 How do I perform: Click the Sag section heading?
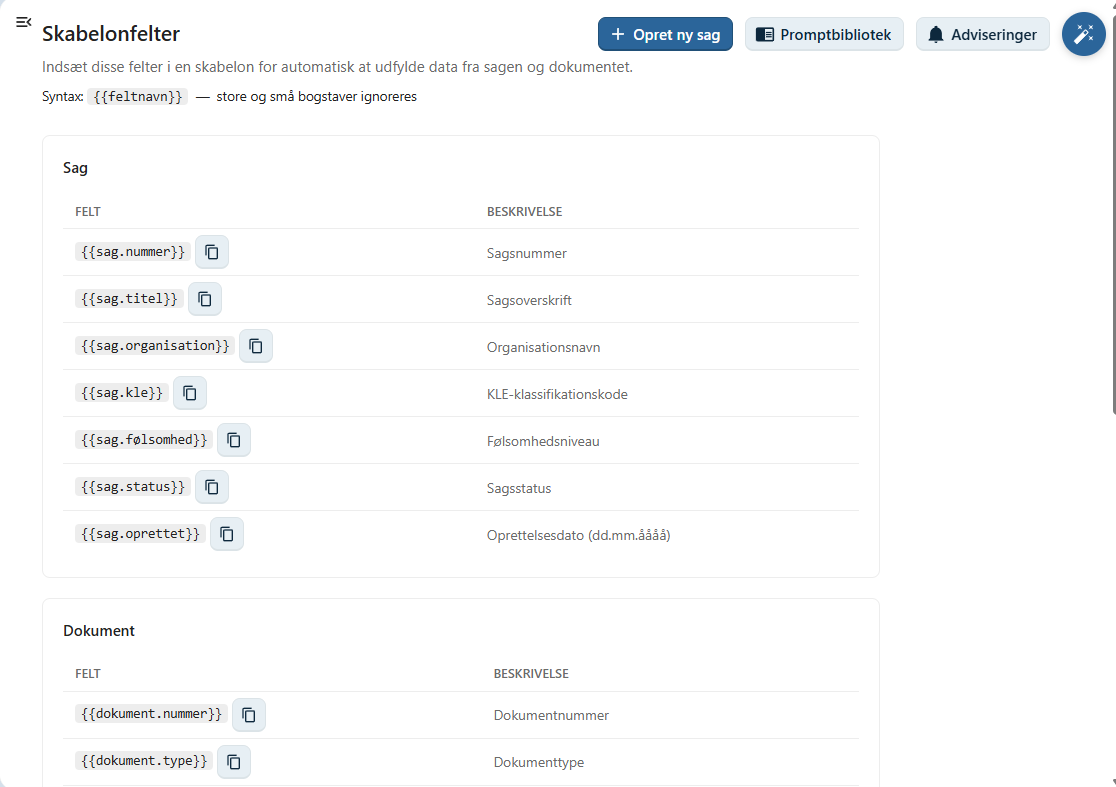pyautogui.click(x=75, y=168)
